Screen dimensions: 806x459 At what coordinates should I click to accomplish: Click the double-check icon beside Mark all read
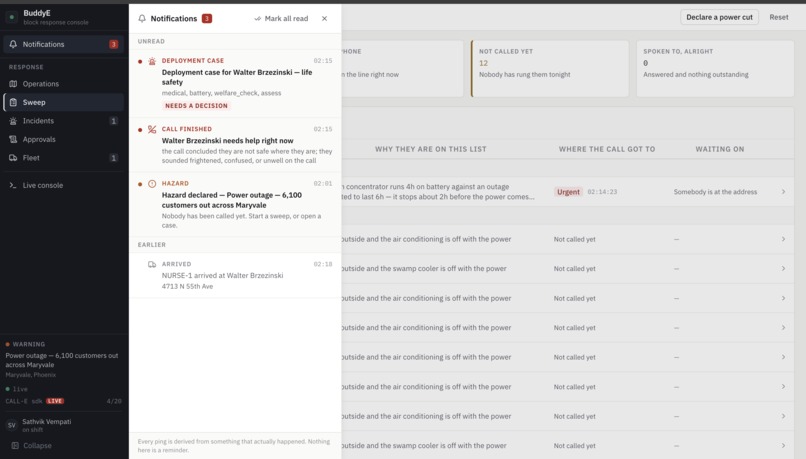point(258,19)
